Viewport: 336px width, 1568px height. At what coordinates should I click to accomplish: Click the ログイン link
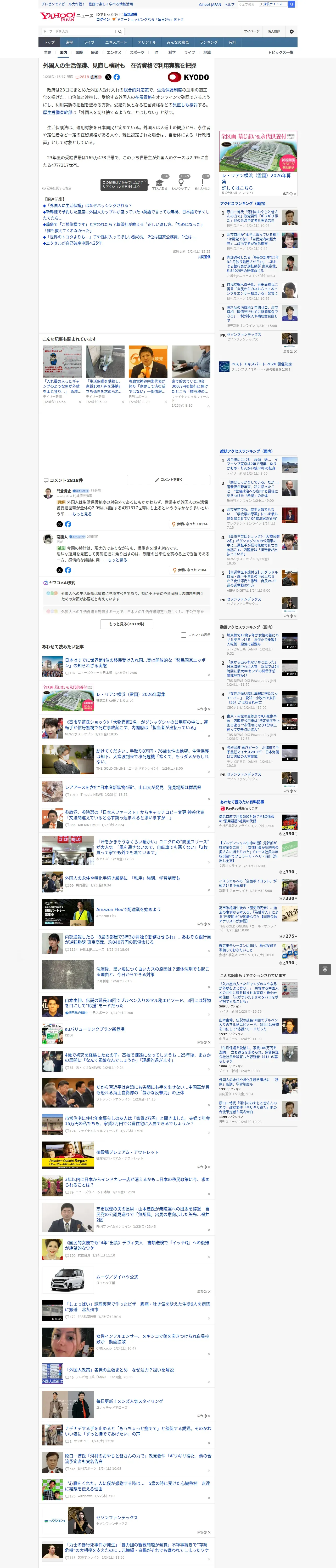[103, 20]
